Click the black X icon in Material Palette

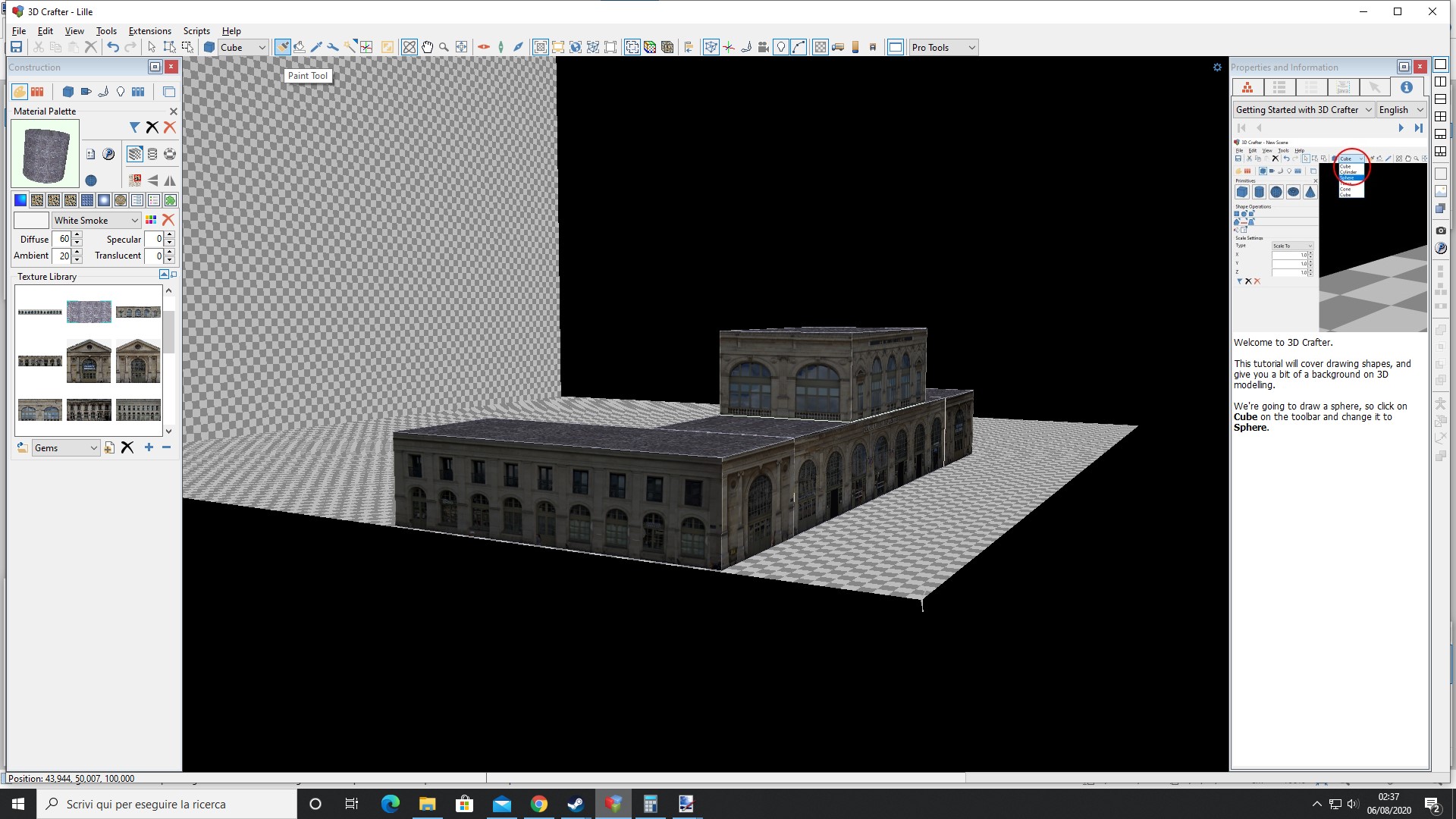(152, 127)
